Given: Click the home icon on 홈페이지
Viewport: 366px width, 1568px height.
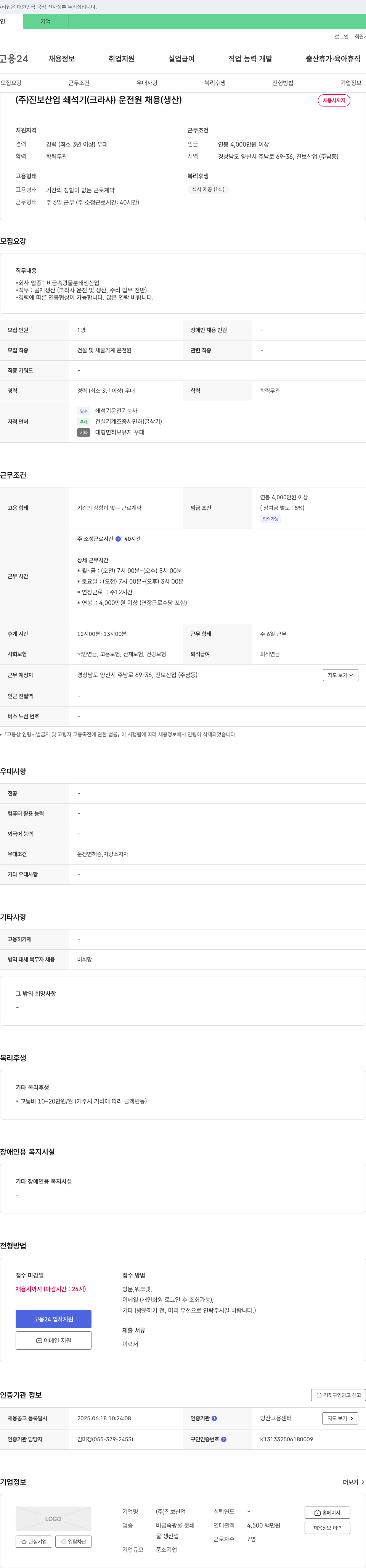Looking at the screenshot, I should [317, 1513].
